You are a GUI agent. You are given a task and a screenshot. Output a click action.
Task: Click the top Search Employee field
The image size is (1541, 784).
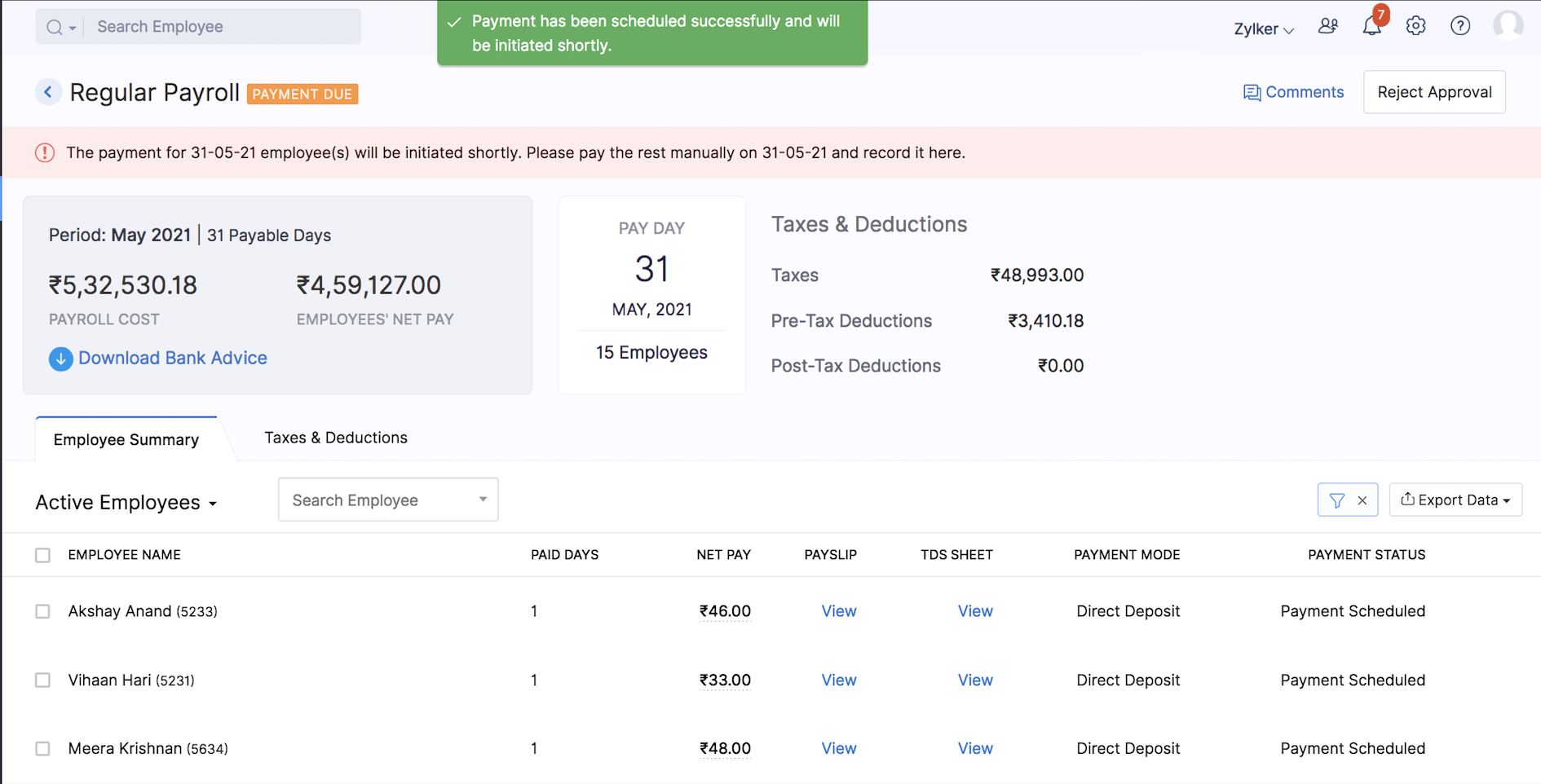pos(222,27)
